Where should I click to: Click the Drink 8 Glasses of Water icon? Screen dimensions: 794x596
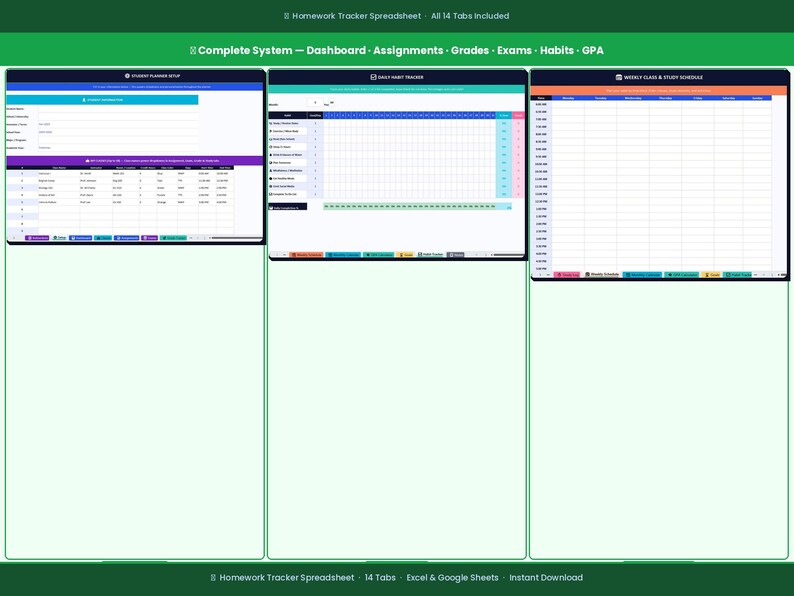coord(270,155)
